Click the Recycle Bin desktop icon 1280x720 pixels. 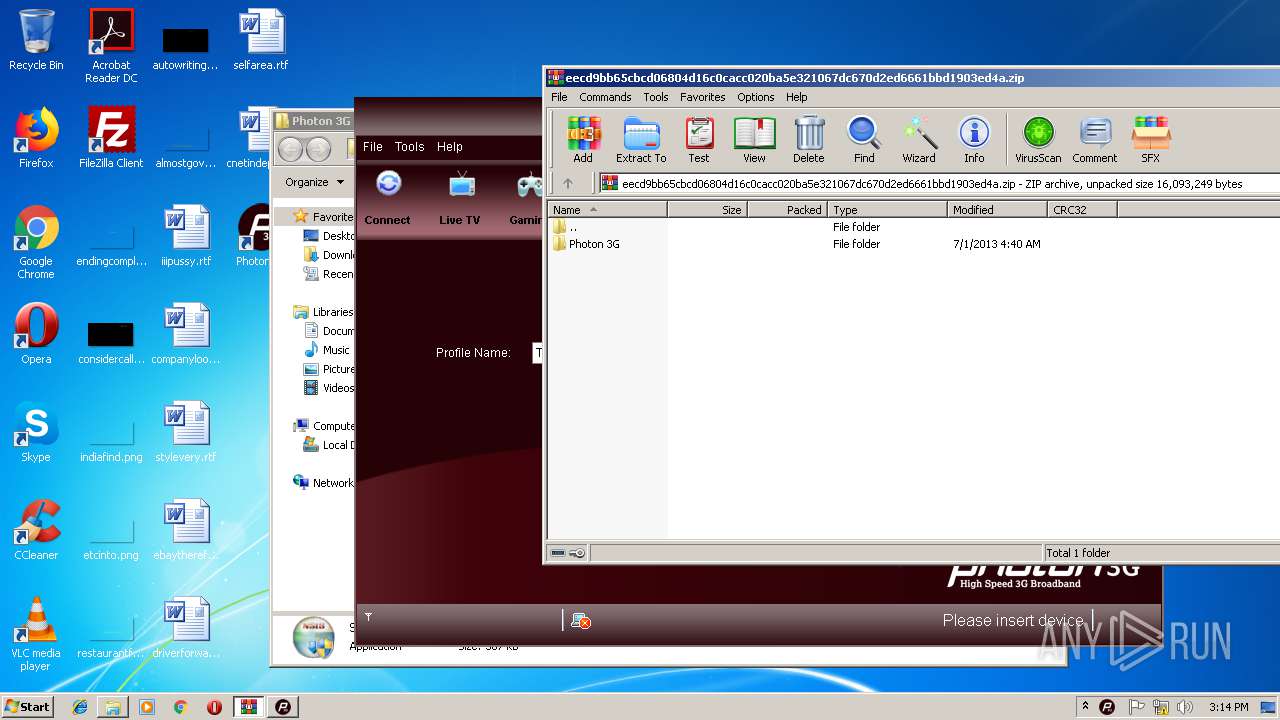pos(36,40)
